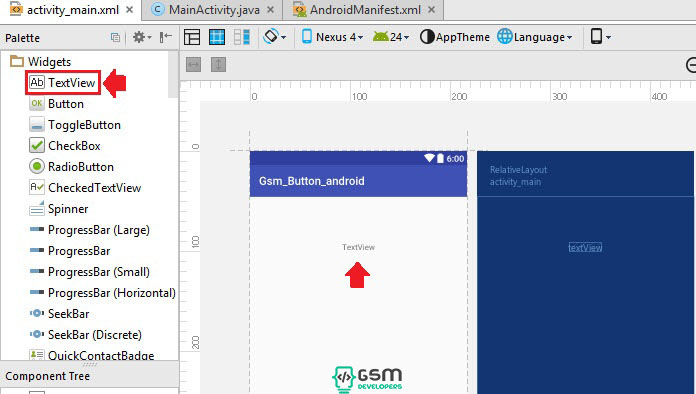696x394 pixels.
Task: Open the API level 24 dropdown
Action: [391, 37]
